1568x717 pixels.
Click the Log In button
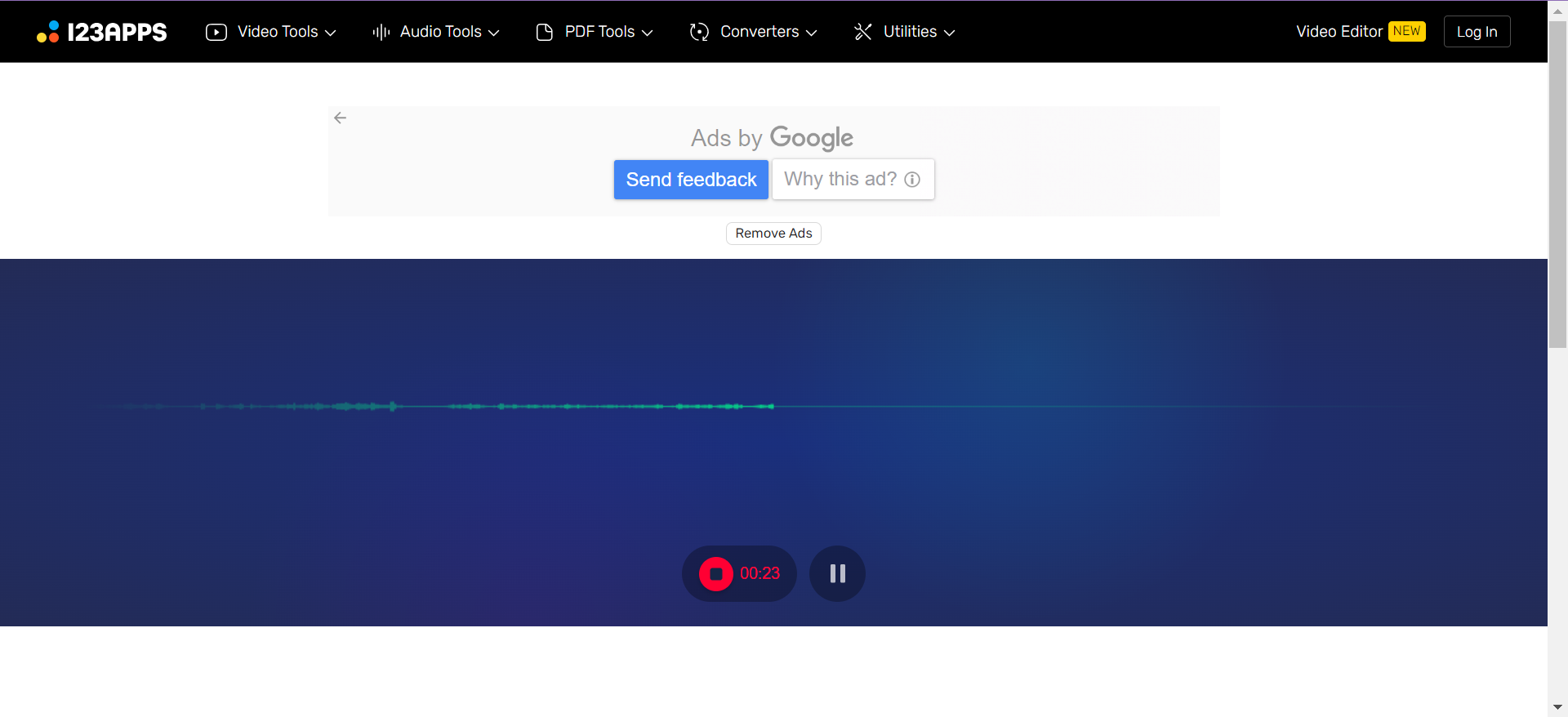pos(1477,32)
